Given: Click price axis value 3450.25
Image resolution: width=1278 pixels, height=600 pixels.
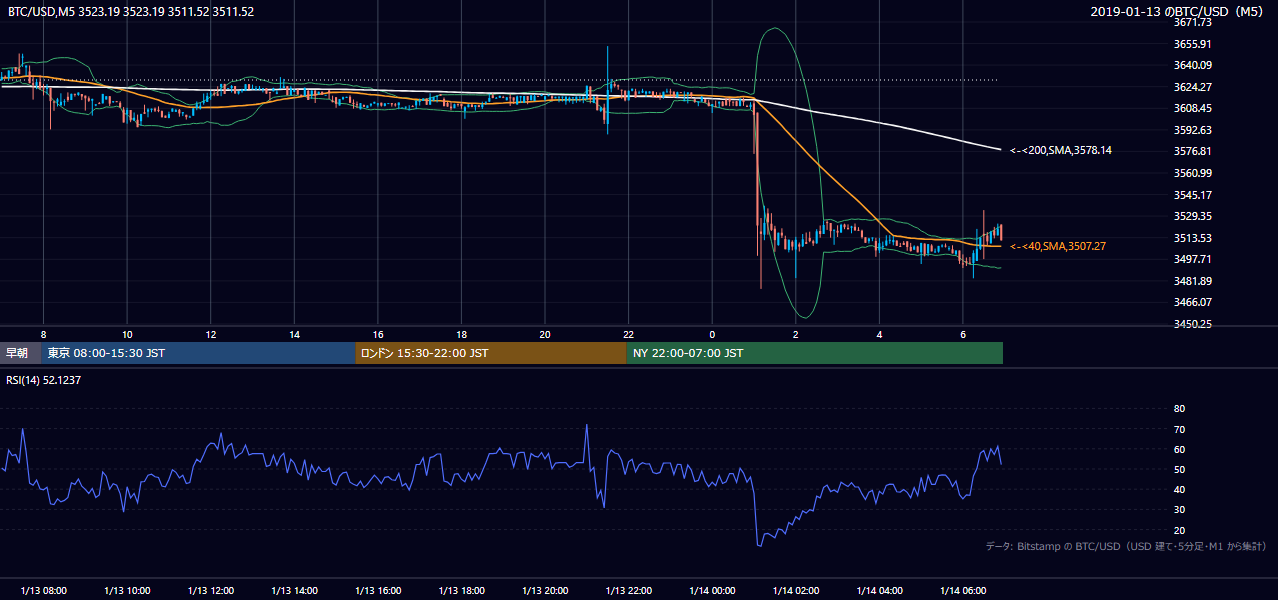Looking at the screenshot, I should 1193,324.
